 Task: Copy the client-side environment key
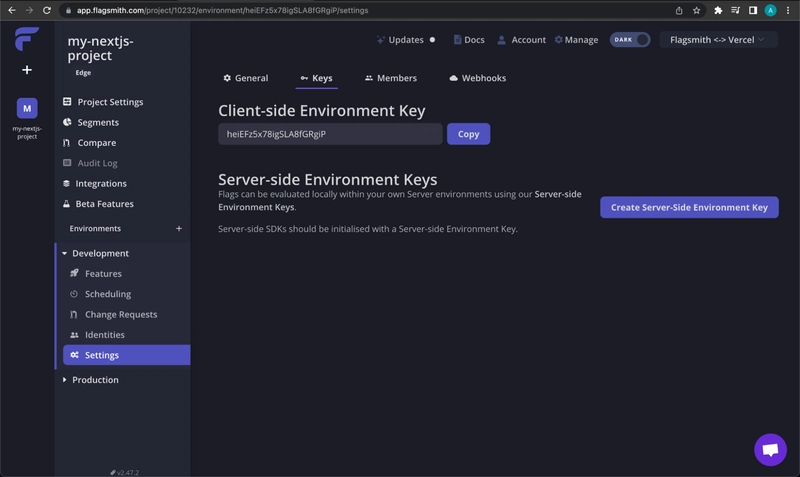pos(468,134)
